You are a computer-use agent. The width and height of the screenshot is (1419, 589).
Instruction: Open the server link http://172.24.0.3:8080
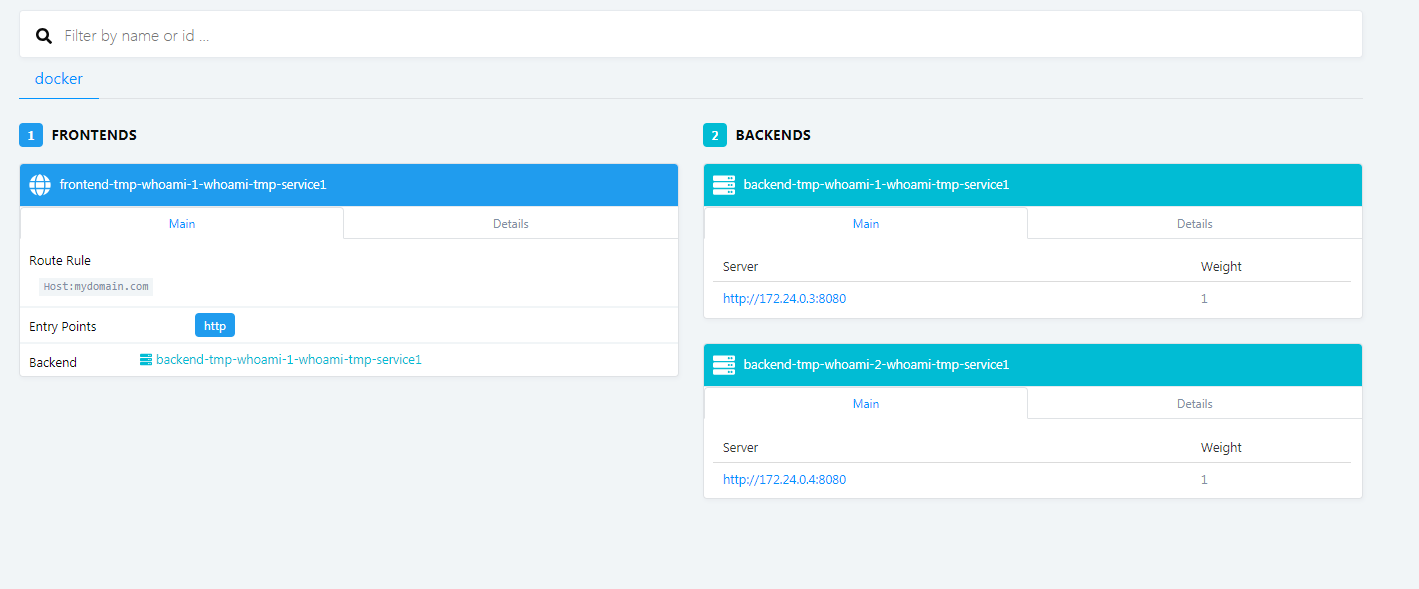(784, 298)
